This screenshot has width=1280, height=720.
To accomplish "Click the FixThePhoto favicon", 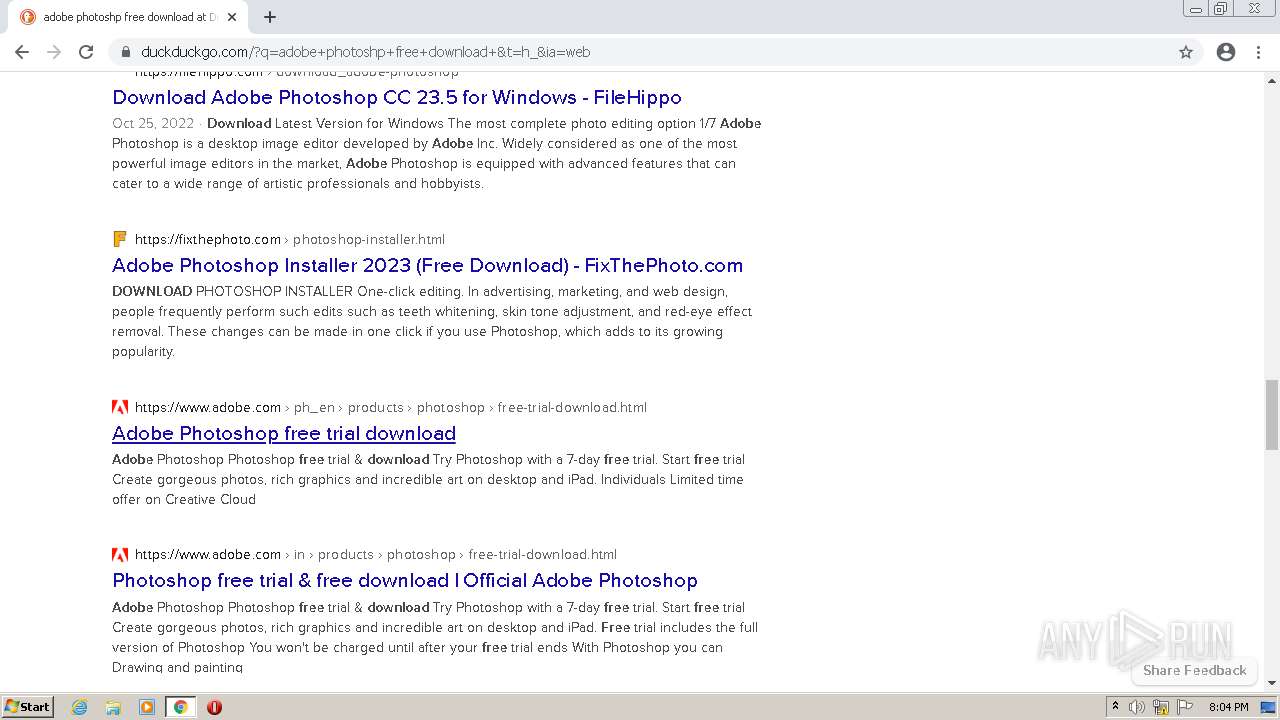I will [x=120, y=239].
